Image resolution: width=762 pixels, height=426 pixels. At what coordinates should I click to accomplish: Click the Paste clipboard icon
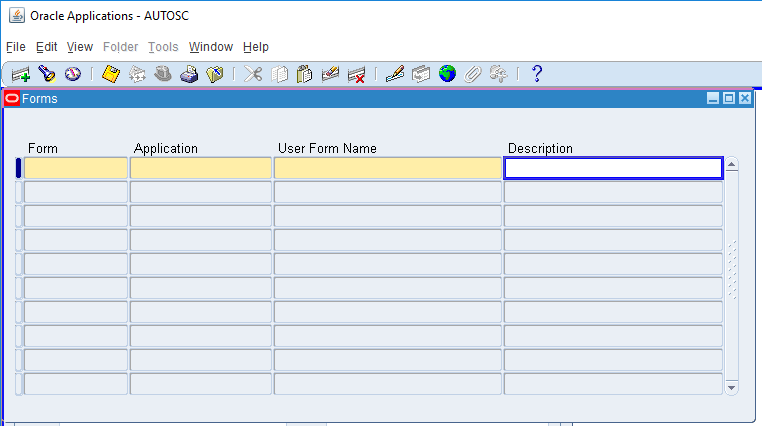tap(305, 74)
